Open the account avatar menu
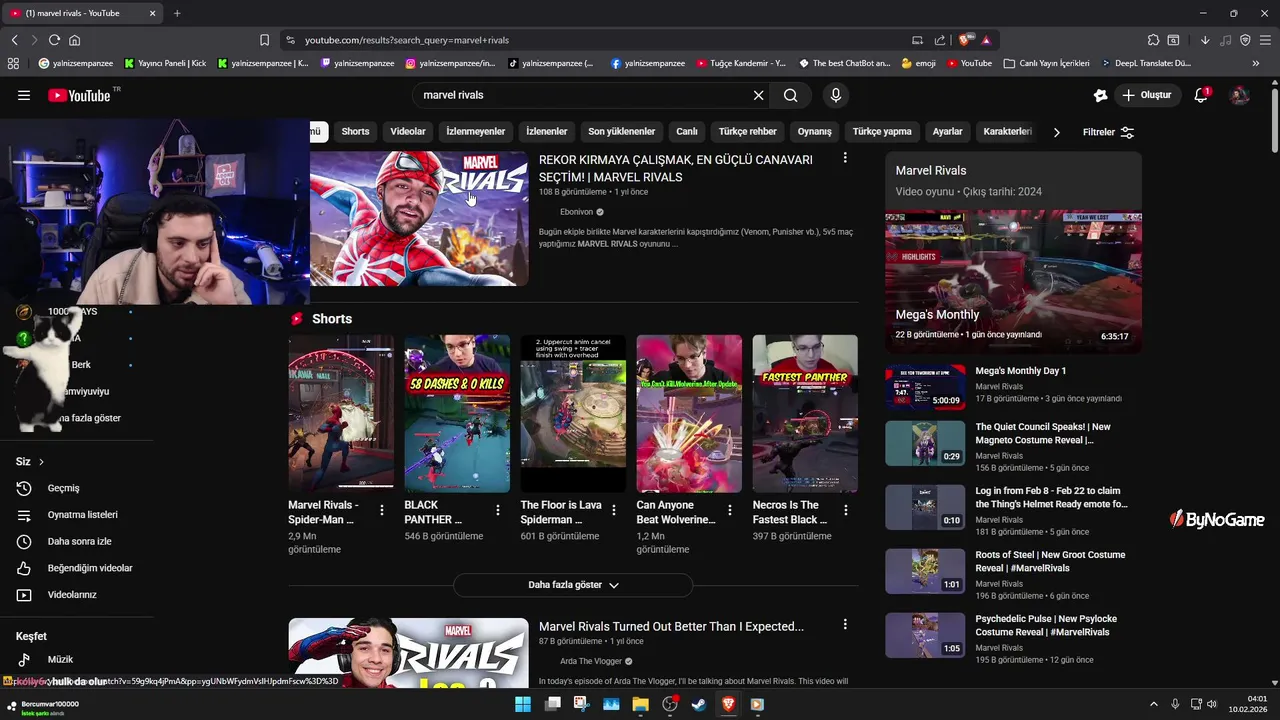 pyautogui.click(x=1239, y=95)
